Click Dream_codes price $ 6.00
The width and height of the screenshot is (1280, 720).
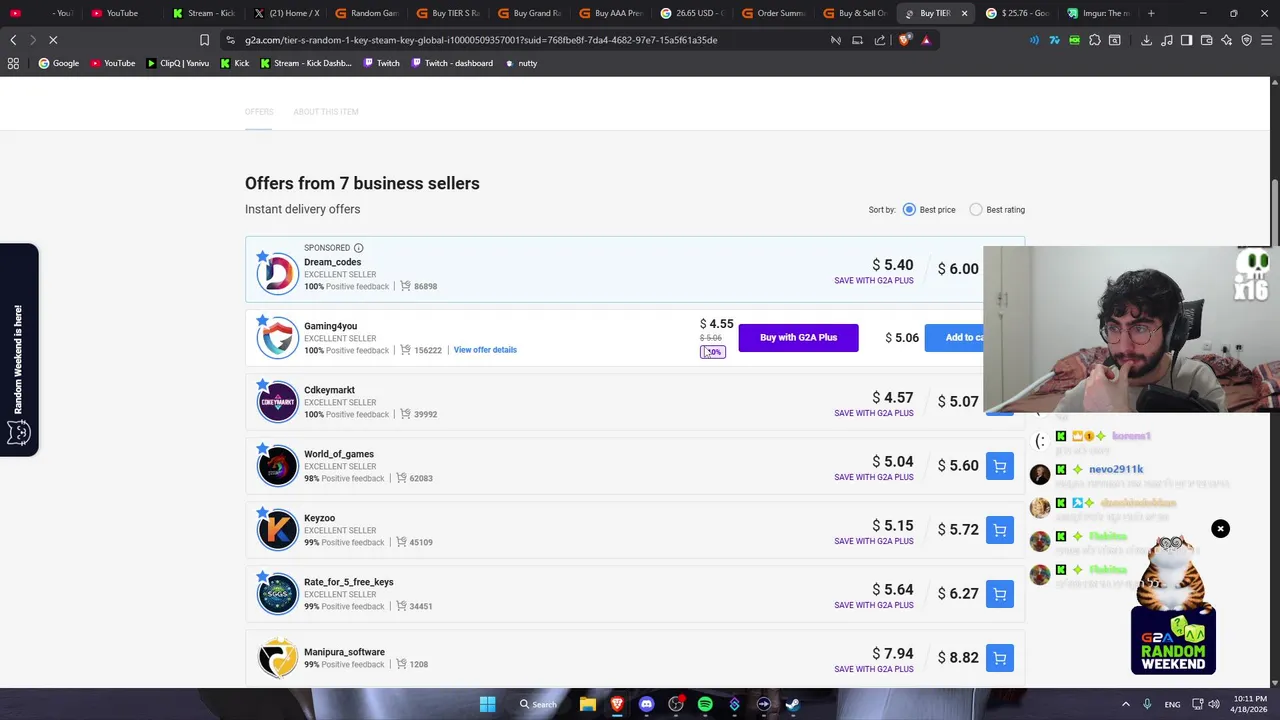(x=958, y=269)
